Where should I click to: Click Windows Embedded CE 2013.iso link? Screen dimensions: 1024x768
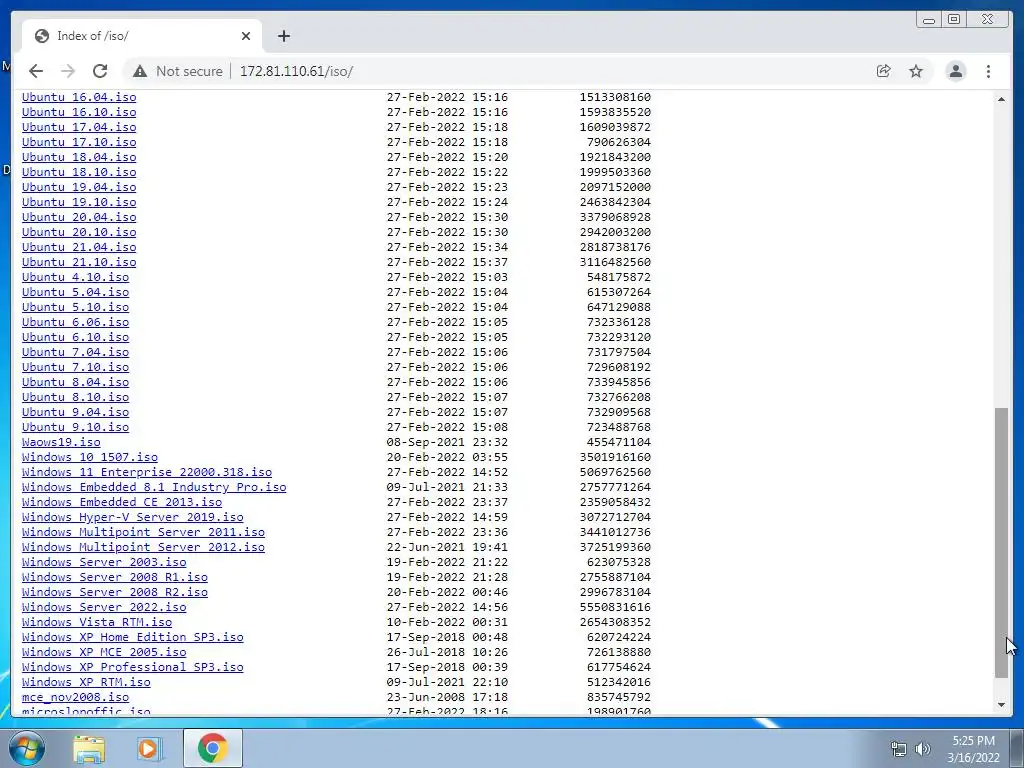[x=121, y=503]
